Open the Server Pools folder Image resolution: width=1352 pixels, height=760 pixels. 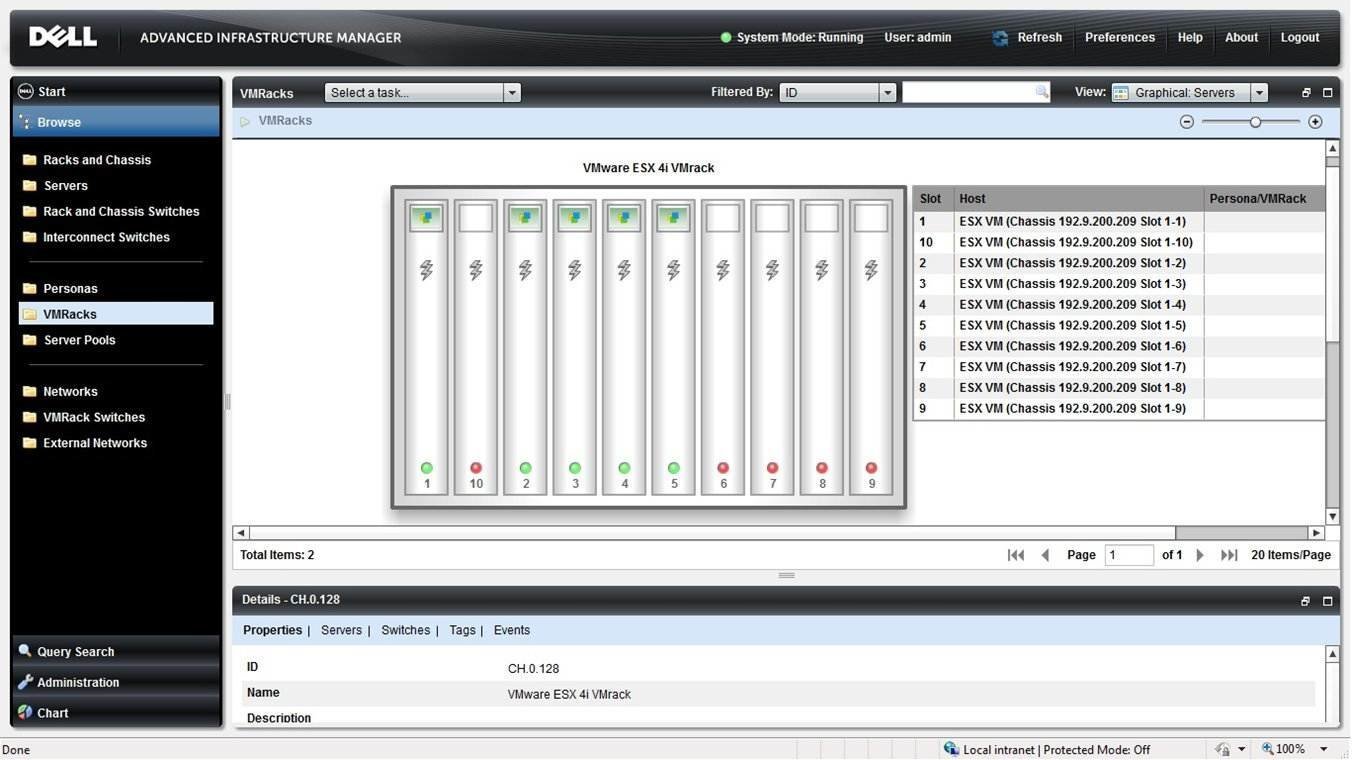[x=79, y=340]
